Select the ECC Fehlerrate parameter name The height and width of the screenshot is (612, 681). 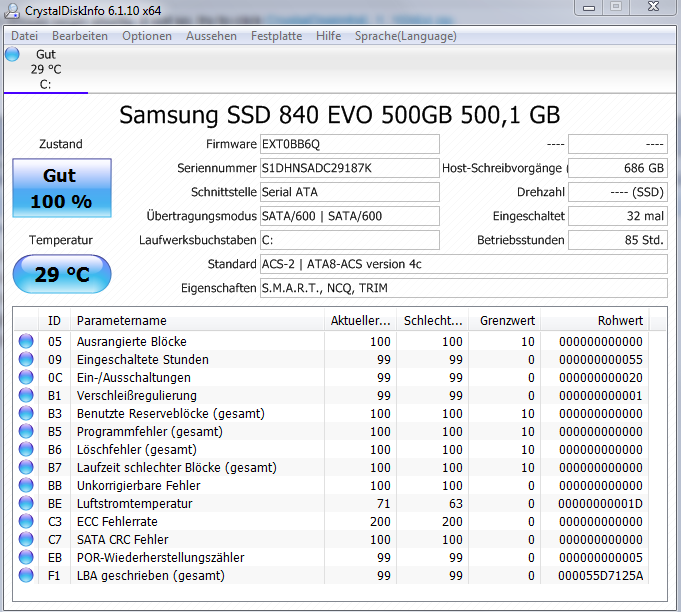(117, 522)
